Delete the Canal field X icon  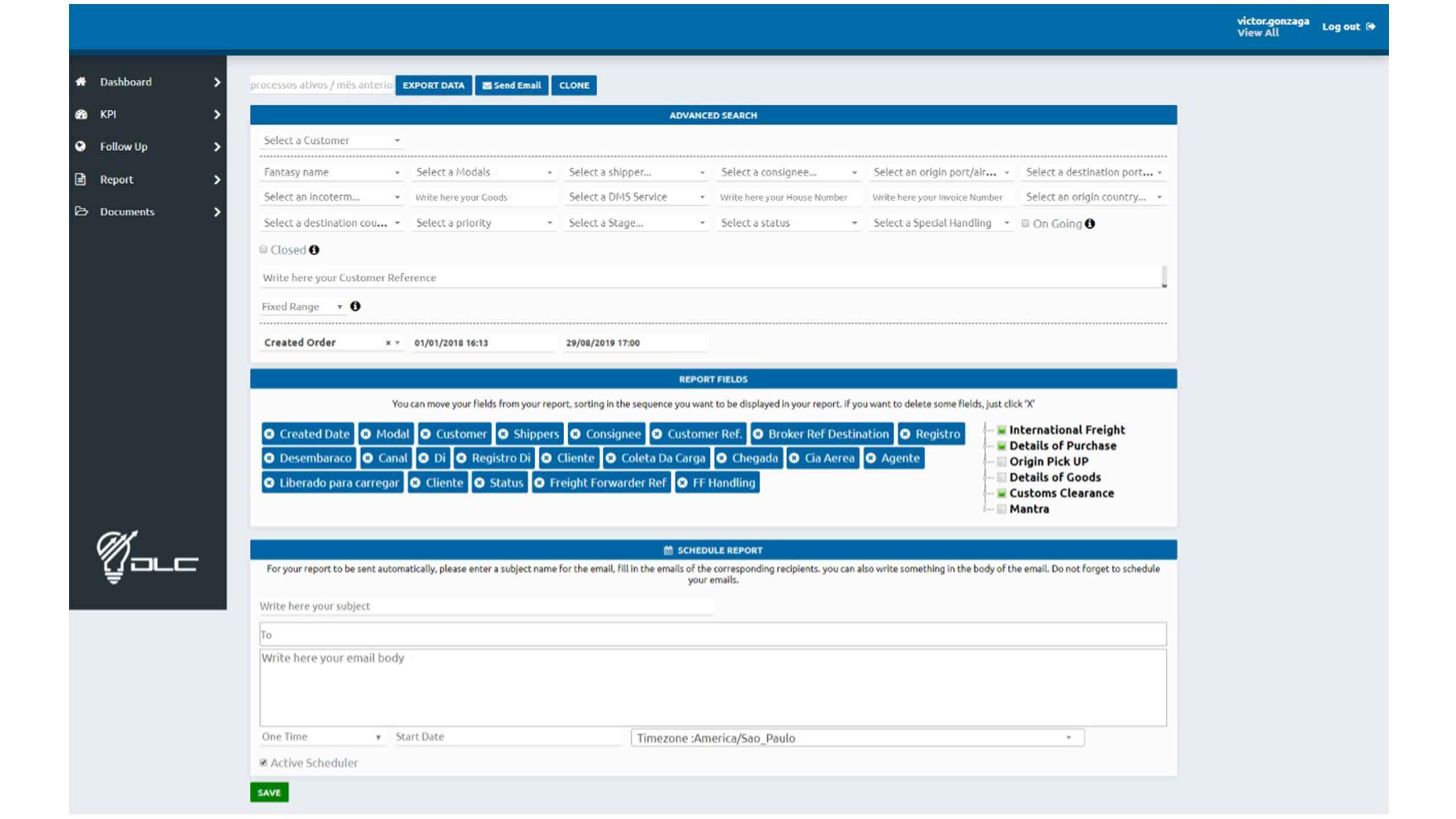[x=367, y=458]
